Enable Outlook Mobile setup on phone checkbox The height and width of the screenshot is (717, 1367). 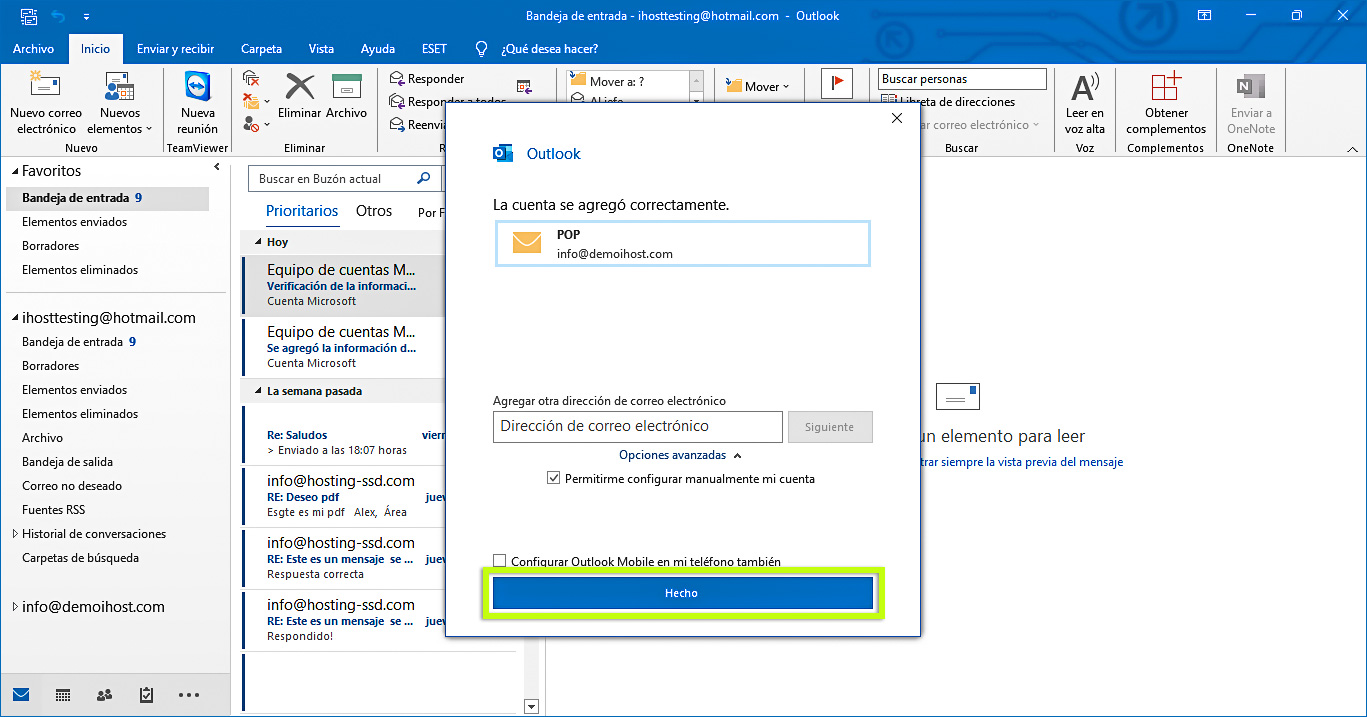click(x=500, y=562)
